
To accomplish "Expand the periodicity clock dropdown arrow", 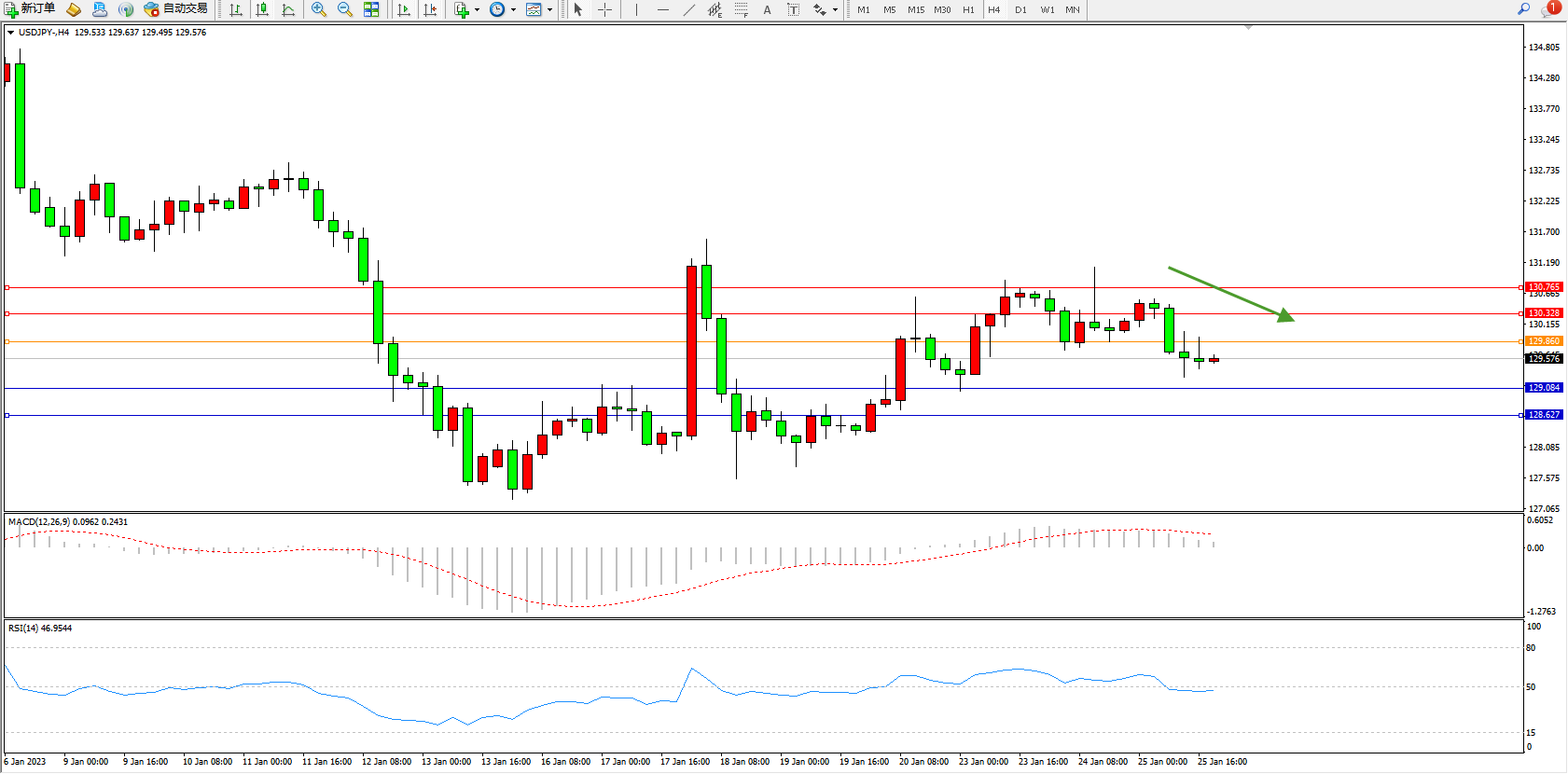I will (513, 10).
